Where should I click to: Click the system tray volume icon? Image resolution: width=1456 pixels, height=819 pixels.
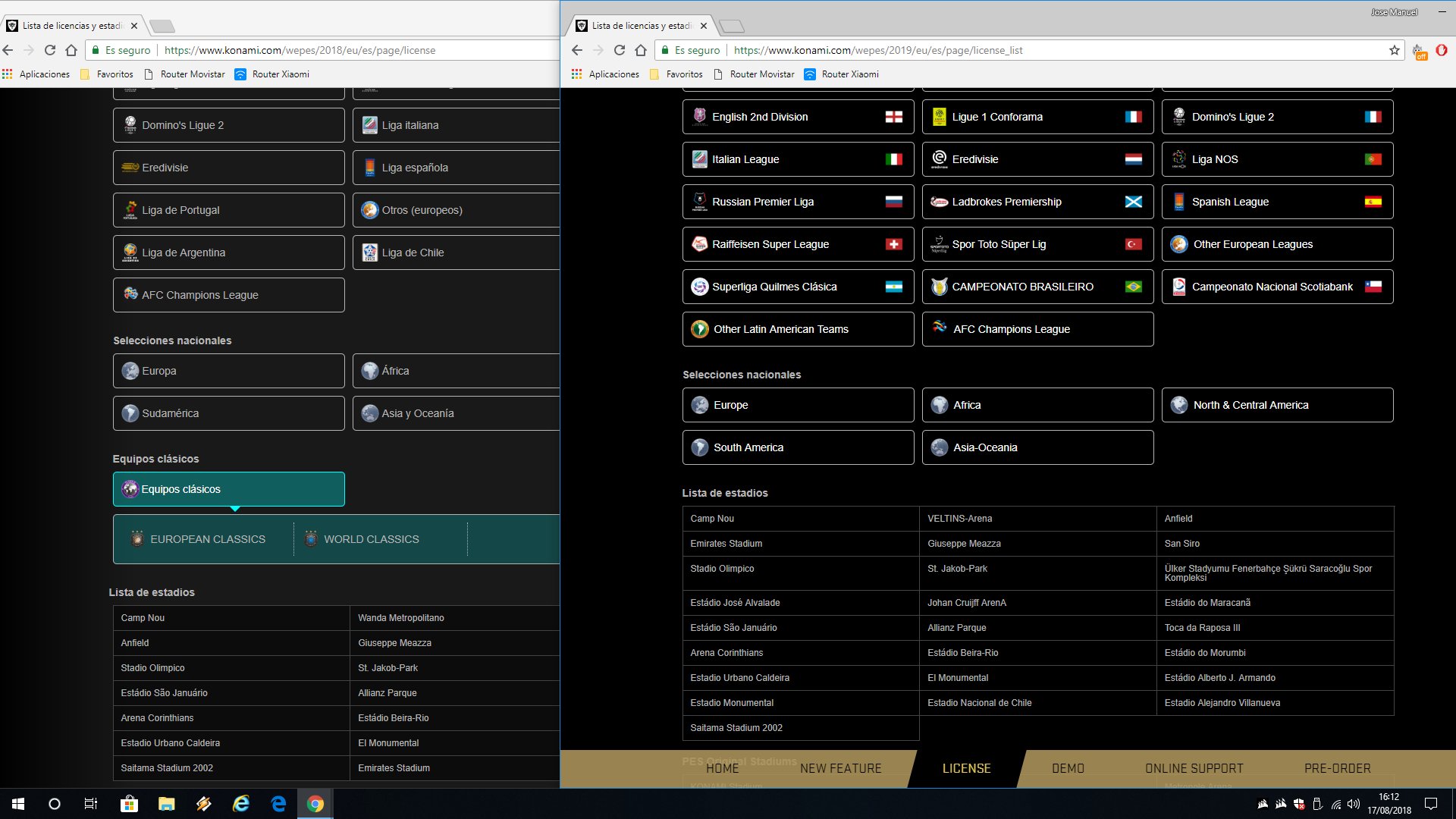coord(1354,804)
